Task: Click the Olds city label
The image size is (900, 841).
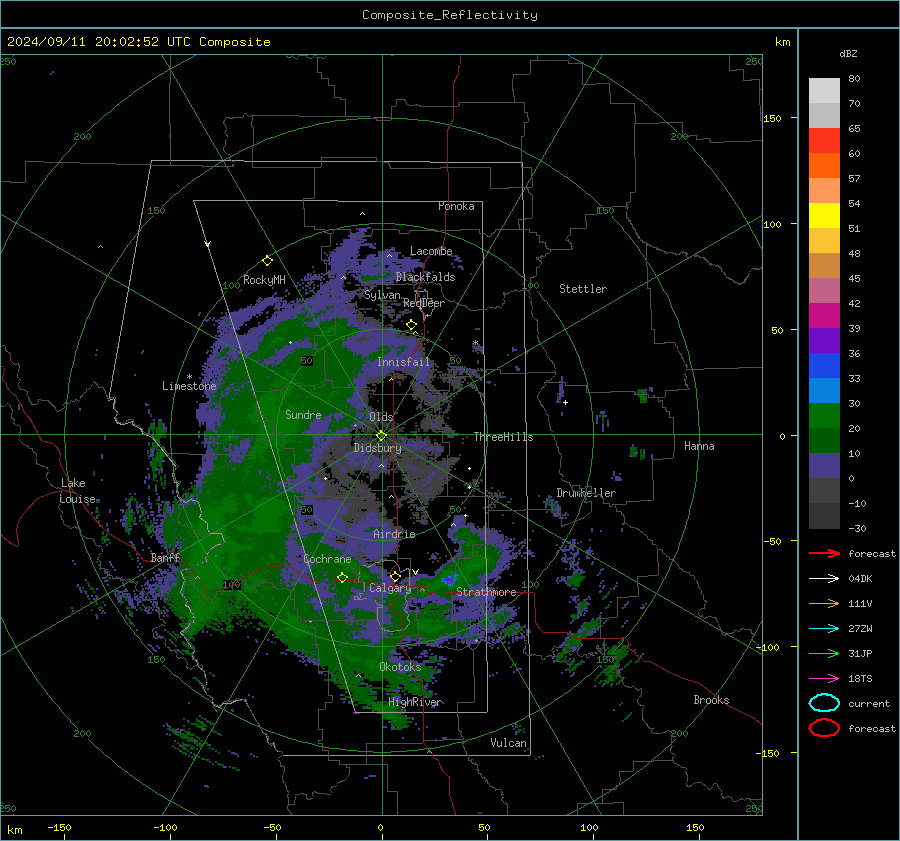Action: [x=381, y=416]
